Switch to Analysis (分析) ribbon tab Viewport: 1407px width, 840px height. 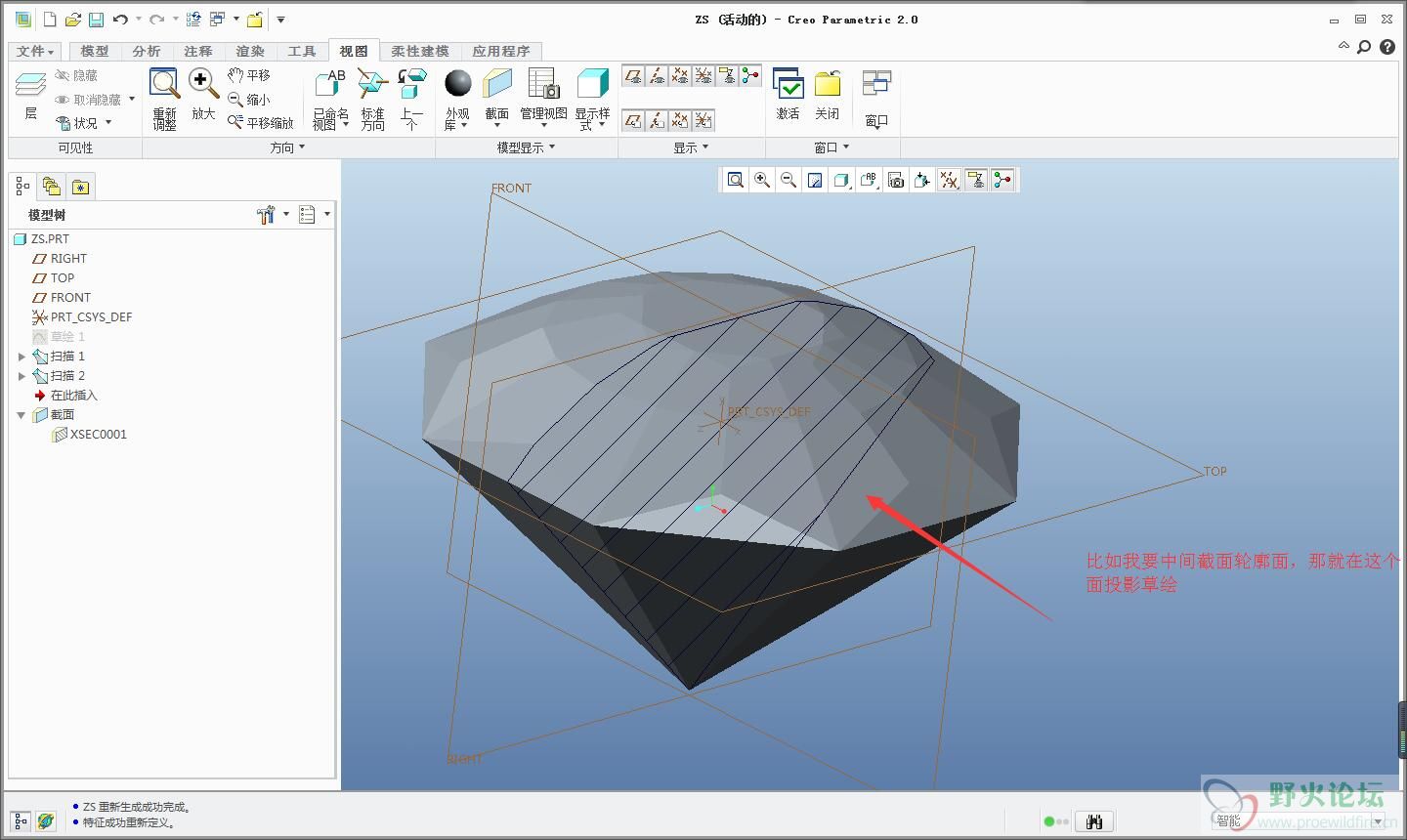click(x=147, y=51)
